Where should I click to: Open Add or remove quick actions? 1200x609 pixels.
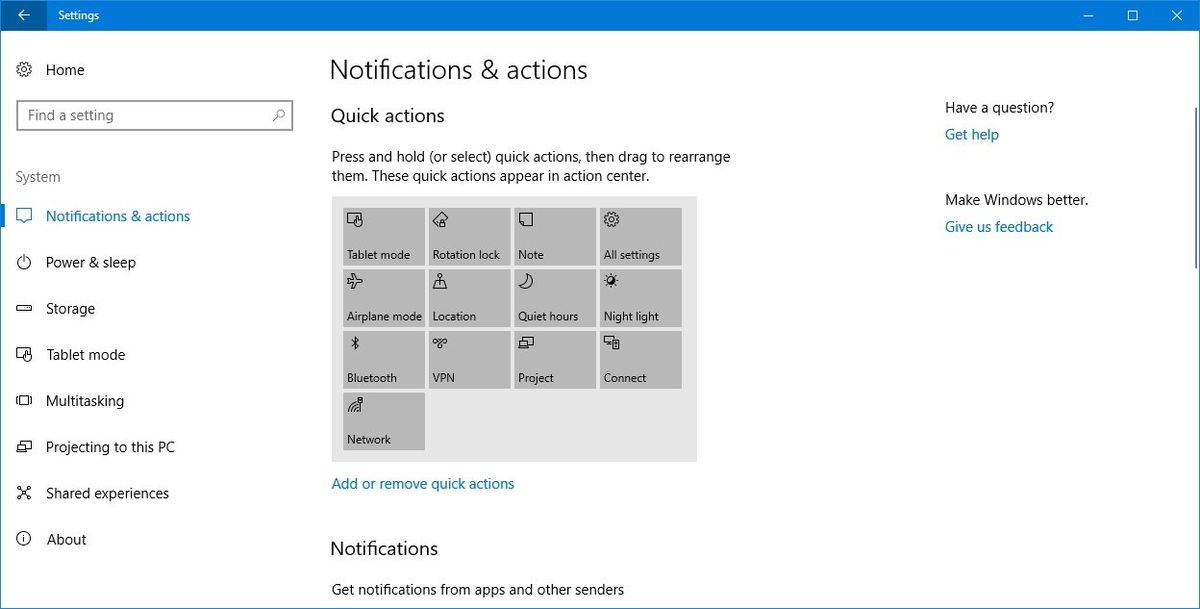(x=422, y=483)
